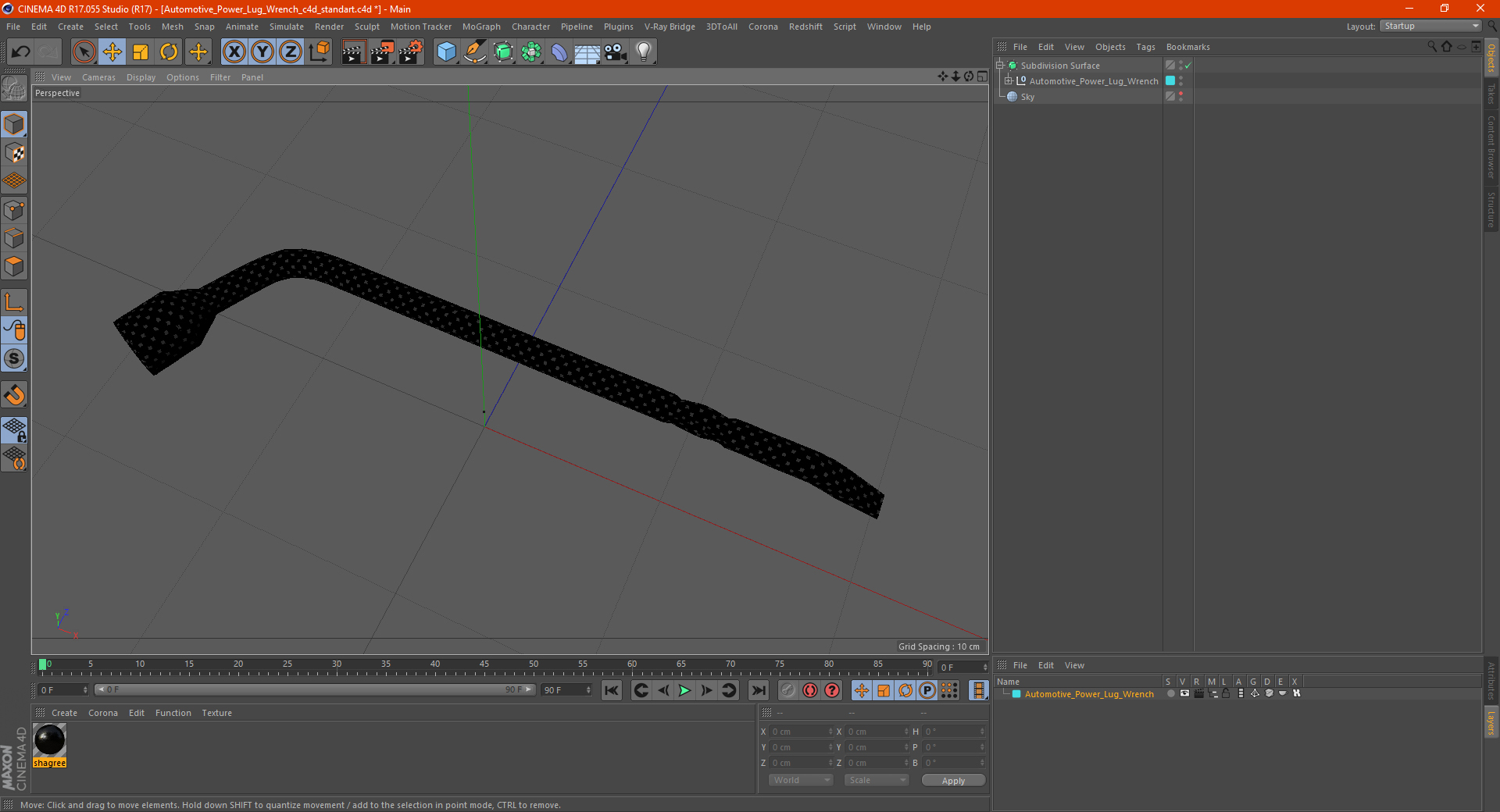Open the Layout Startup dropdown
The width and height of the screenshot is (1500, 812).
(1430, 26)
